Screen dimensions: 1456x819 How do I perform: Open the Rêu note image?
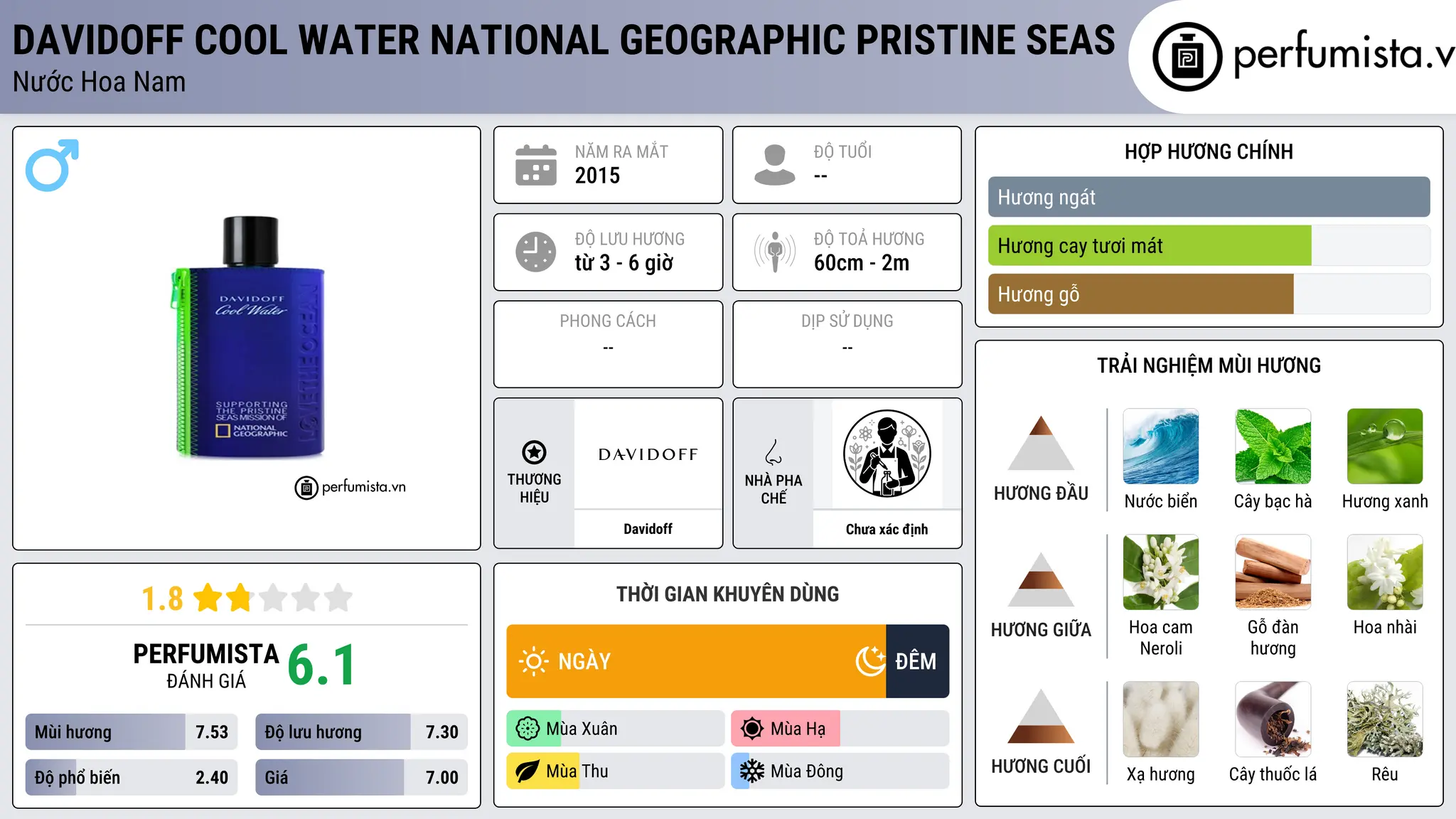[1385, 719]
